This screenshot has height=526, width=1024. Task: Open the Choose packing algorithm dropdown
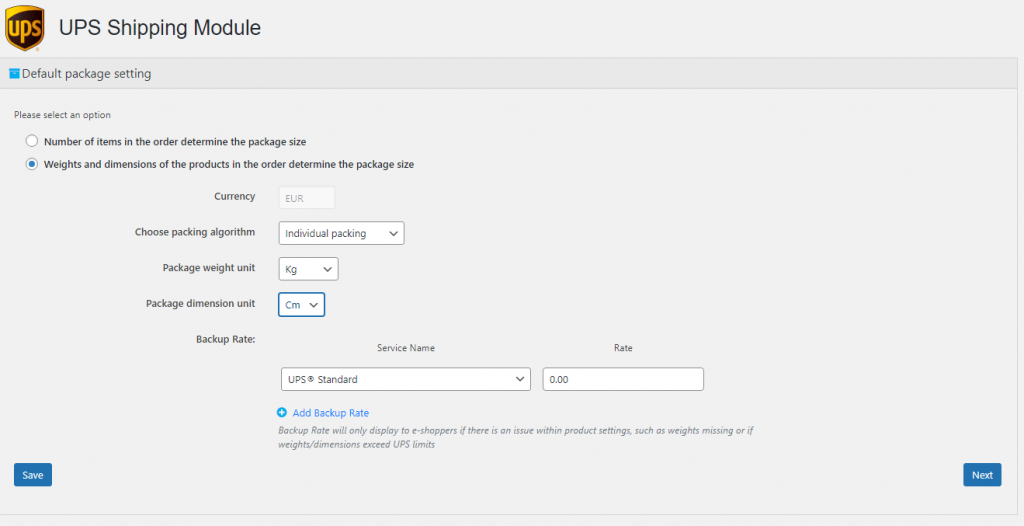pos(342,233)
